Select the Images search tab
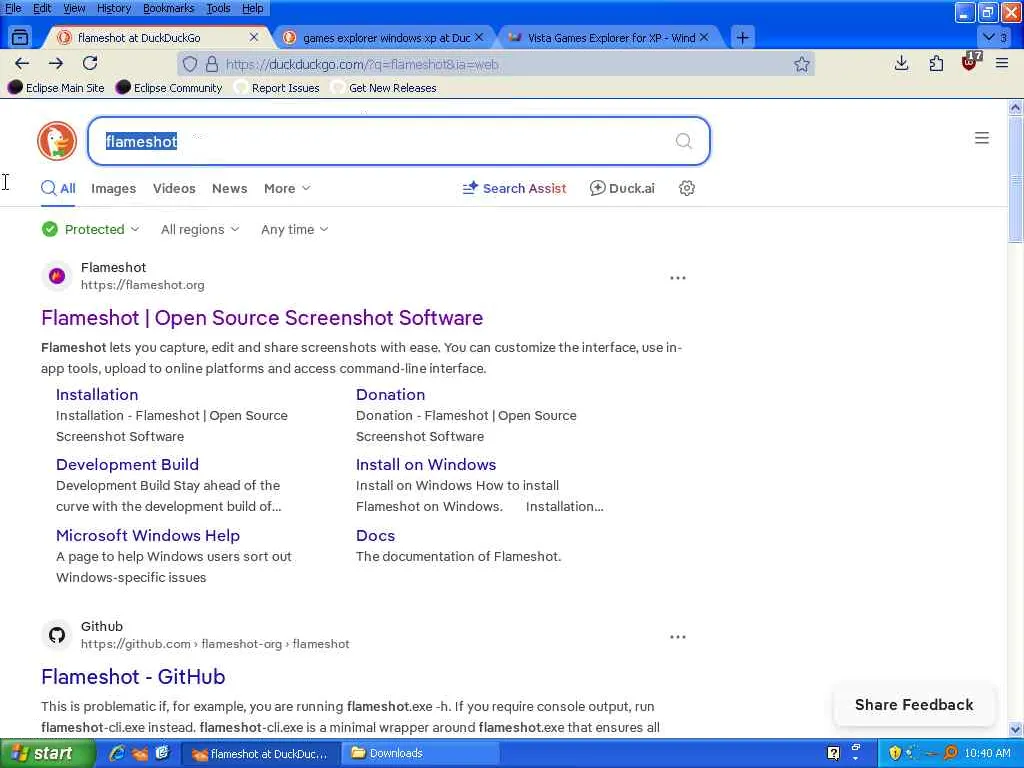The width and height of the screenshot is (1024, 768). coord(114,188)
